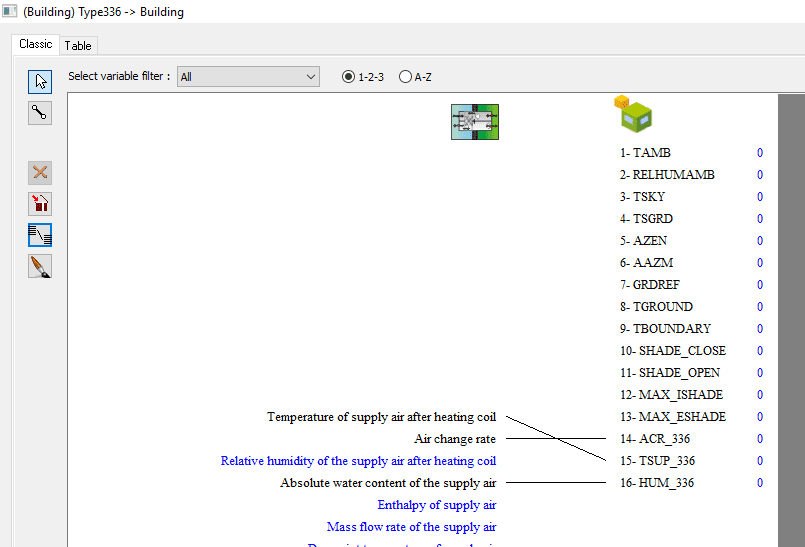The image size is (805, 547).
Task: Open the variable filter dropdown
Action: [x=248, y=77]
